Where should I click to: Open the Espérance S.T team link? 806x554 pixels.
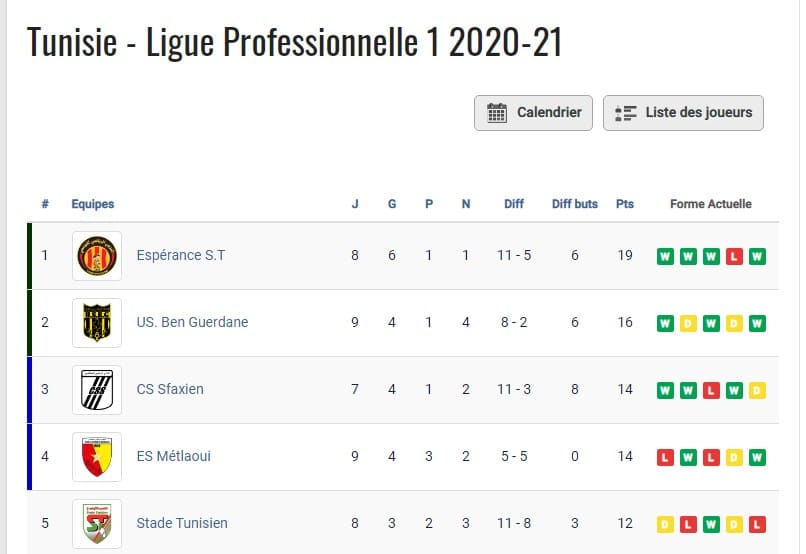click(x=180, y=255)
